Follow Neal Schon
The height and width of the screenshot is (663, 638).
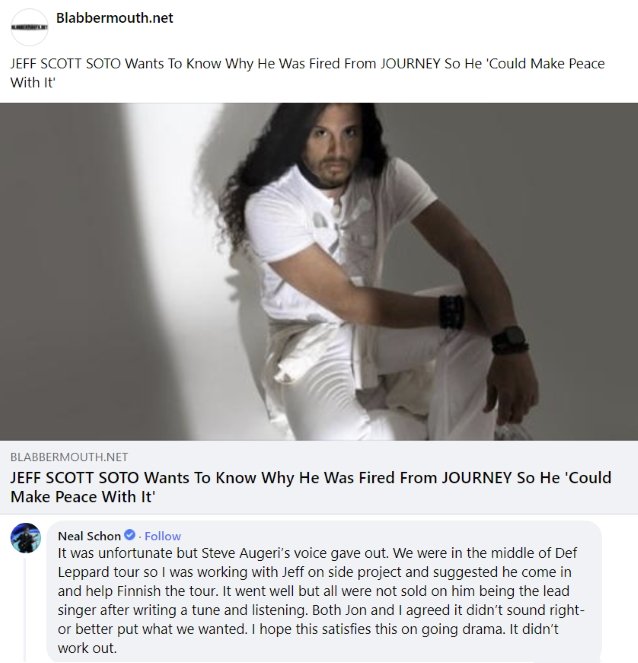point(163,536)
